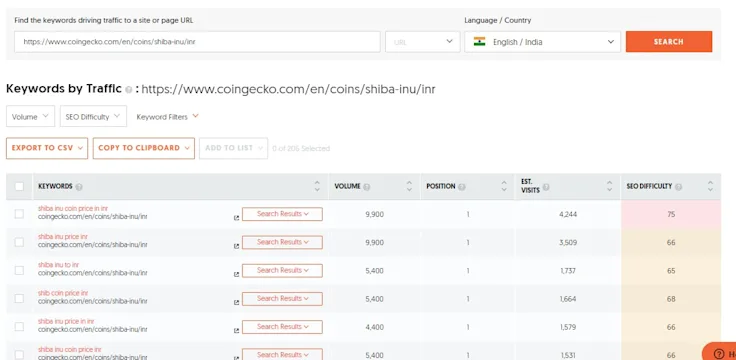Open the URL type dropdown
Image resolution: width=736 pixels, height=360 pixels.
pyautogui.click(x=422, y=42)
